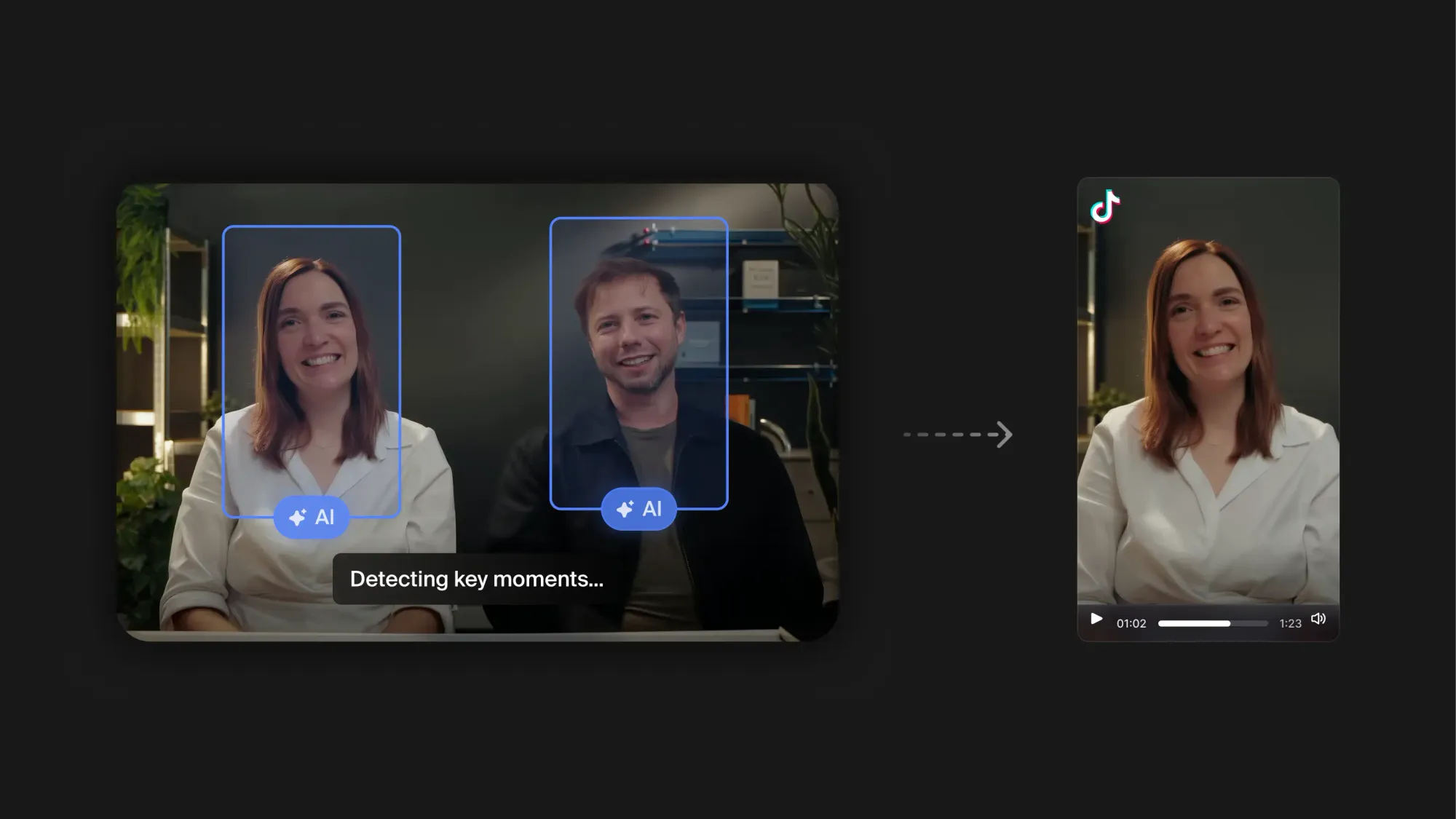Click the Detecting key moments status banner

[478, 579]
